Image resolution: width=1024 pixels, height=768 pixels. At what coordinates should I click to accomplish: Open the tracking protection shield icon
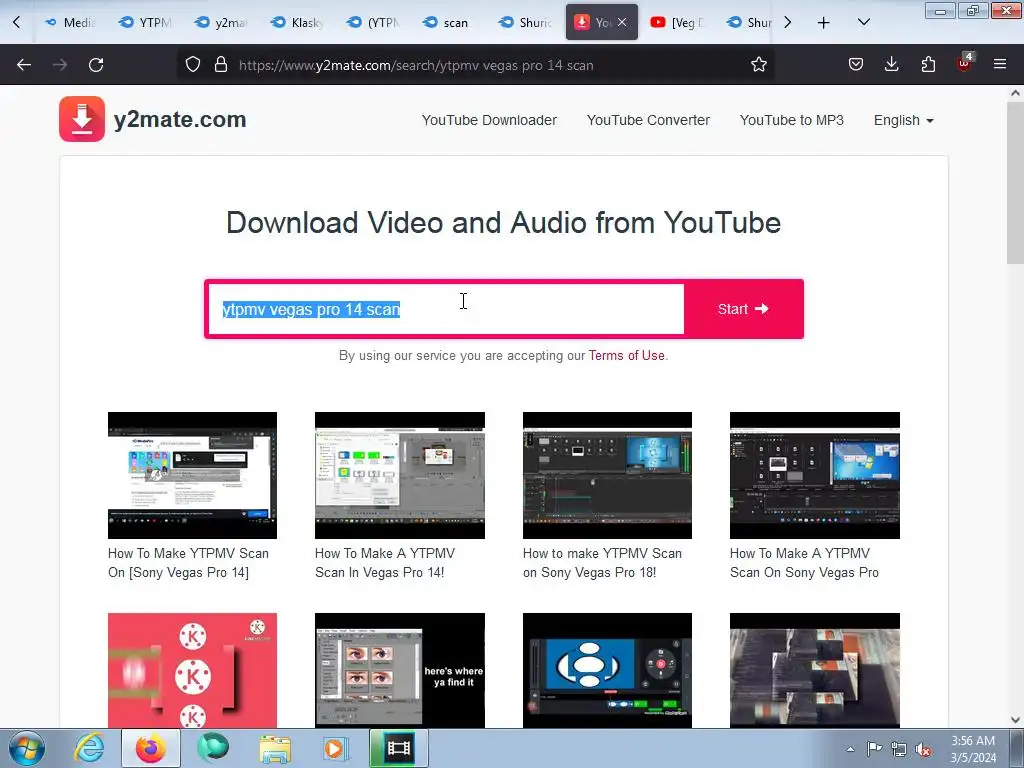[x=193, y=65]
